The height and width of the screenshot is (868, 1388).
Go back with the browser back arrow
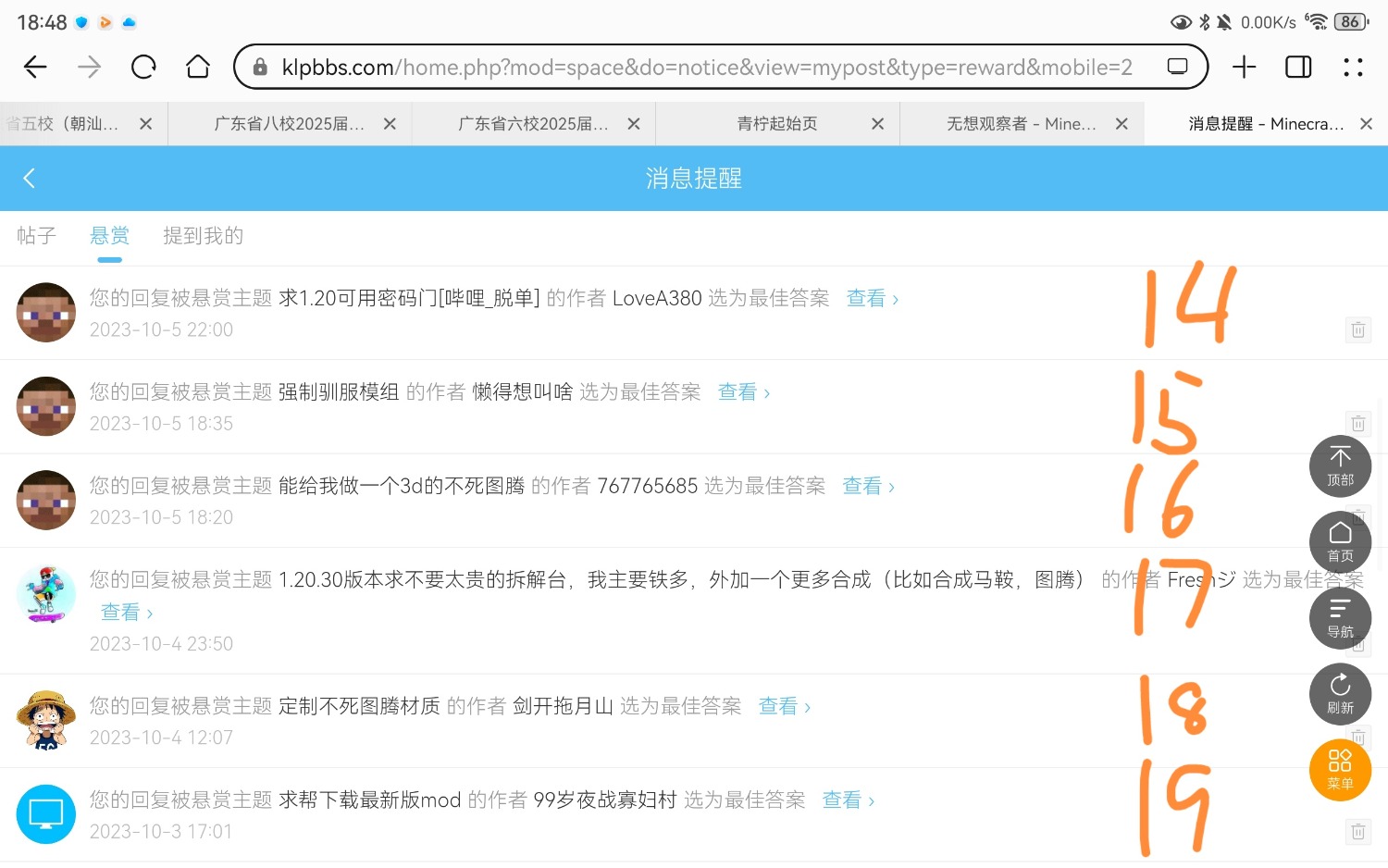point(35,67)
